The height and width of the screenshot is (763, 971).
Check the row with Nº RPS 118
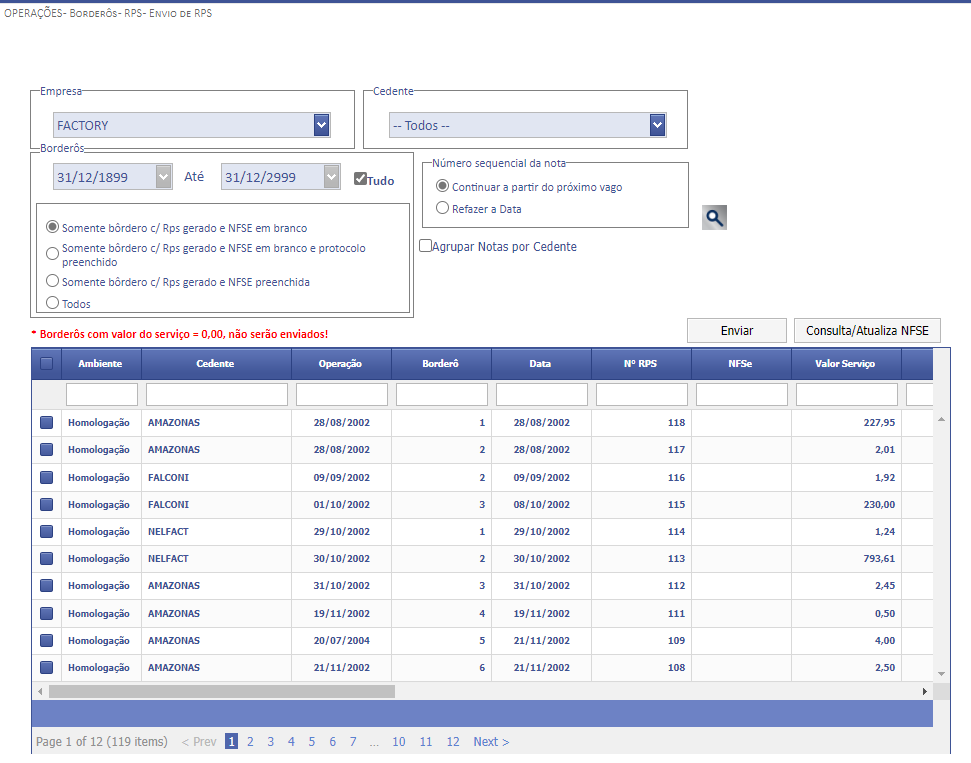(x=46, y=423)
